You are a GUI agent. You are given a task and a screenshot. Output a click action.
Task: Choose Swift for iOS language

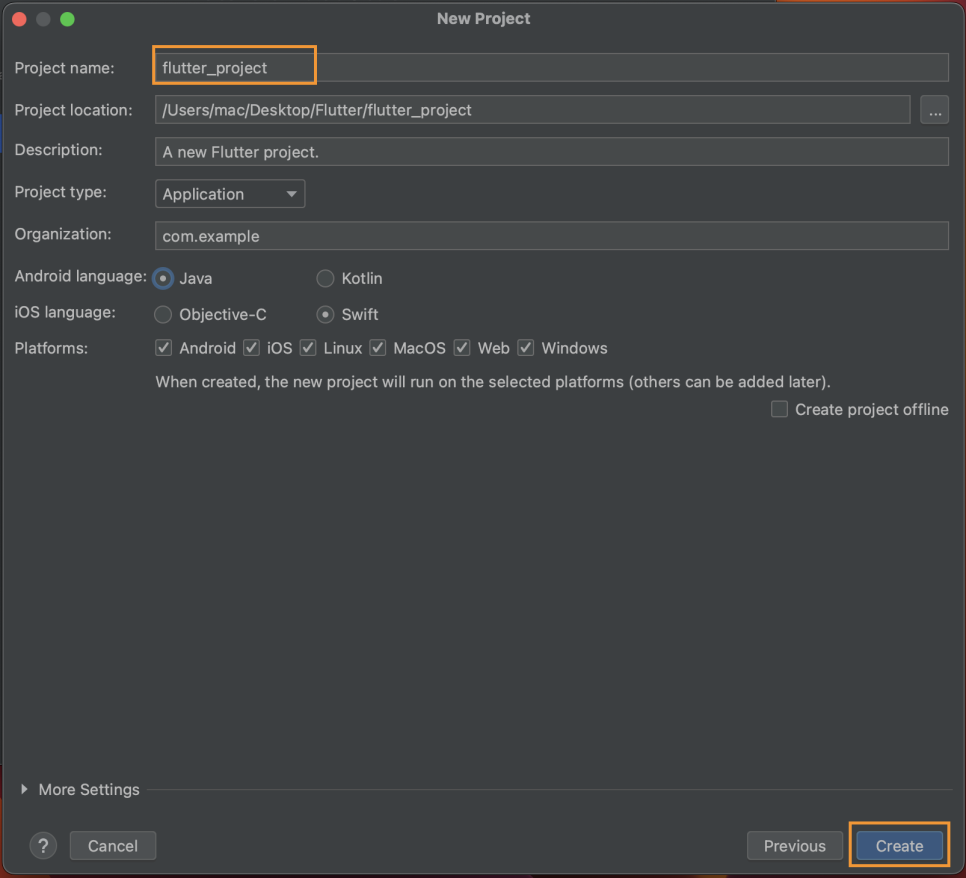(x=325, y=314)
